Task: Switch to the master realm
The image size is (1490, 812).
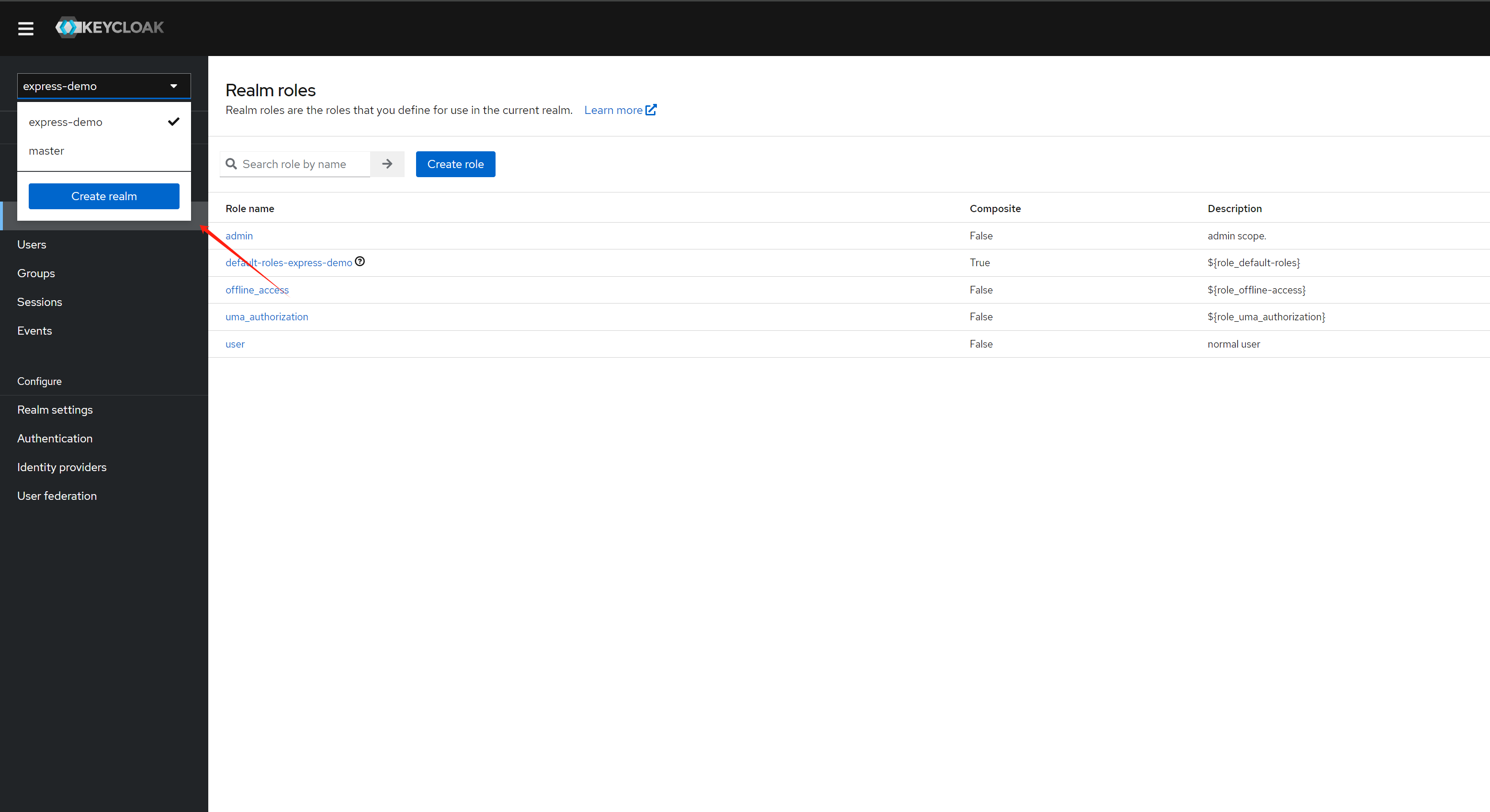Action: pyautogui.click(x=46, y=151)
